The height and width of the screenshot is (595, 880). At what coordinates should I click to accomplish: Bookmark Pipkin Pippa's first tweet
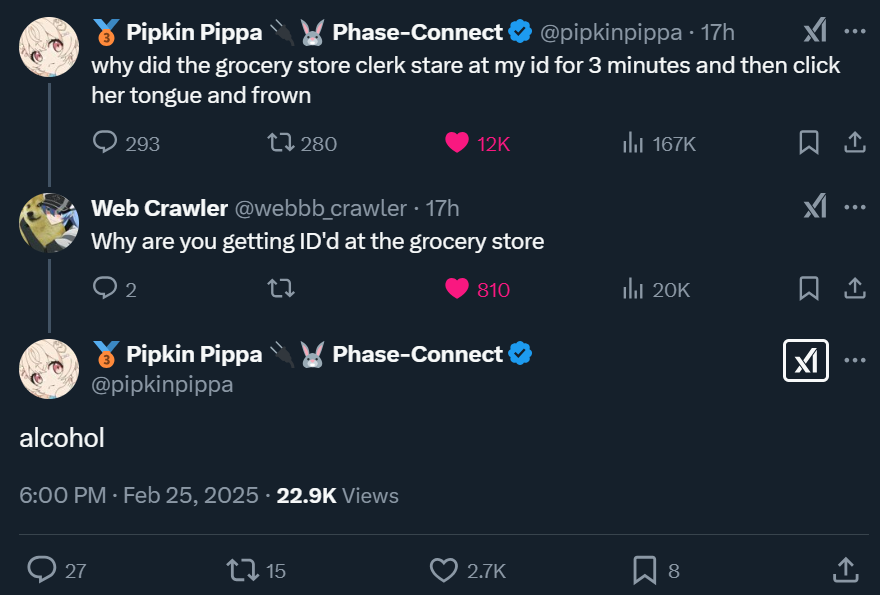tap(809, 143)
